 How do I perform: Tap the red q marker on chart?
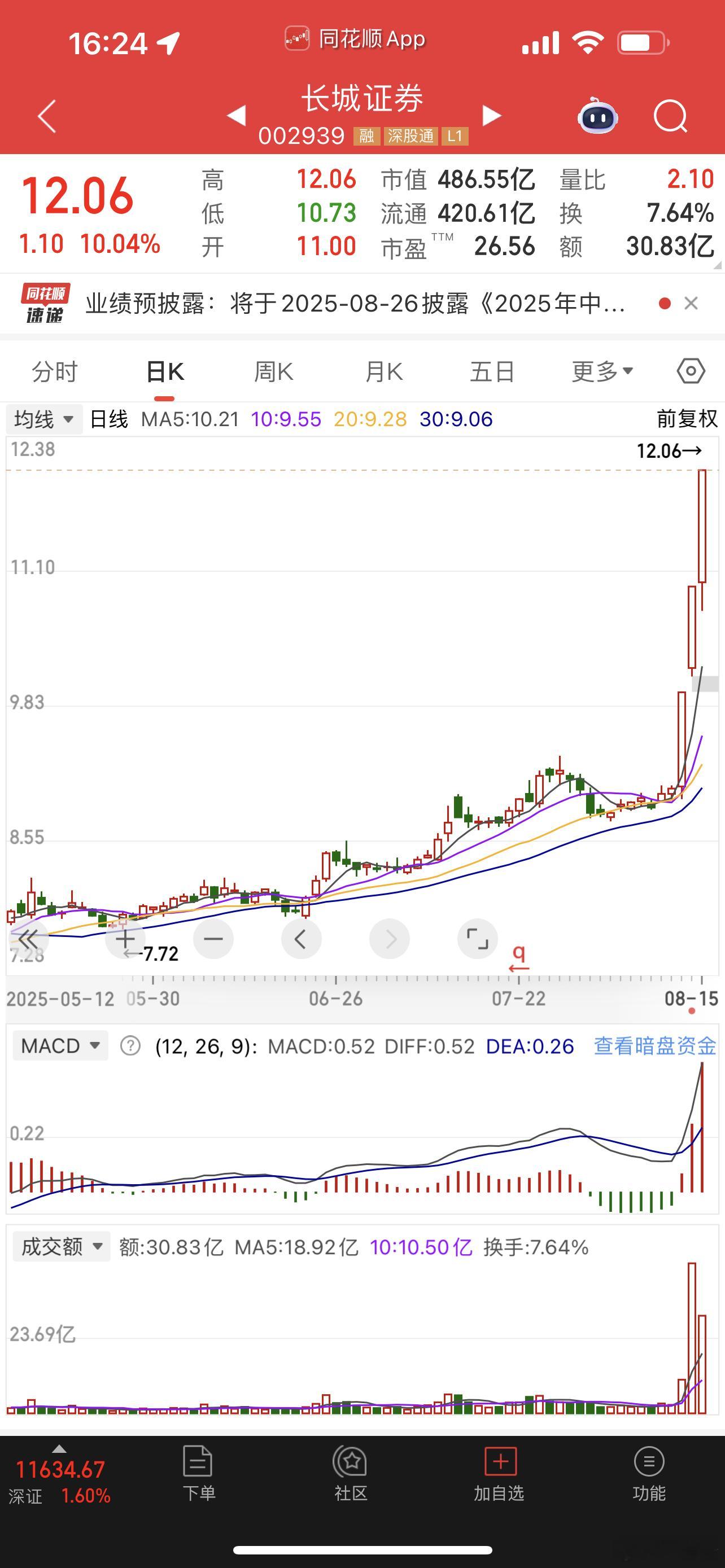[x=519, y=957]
